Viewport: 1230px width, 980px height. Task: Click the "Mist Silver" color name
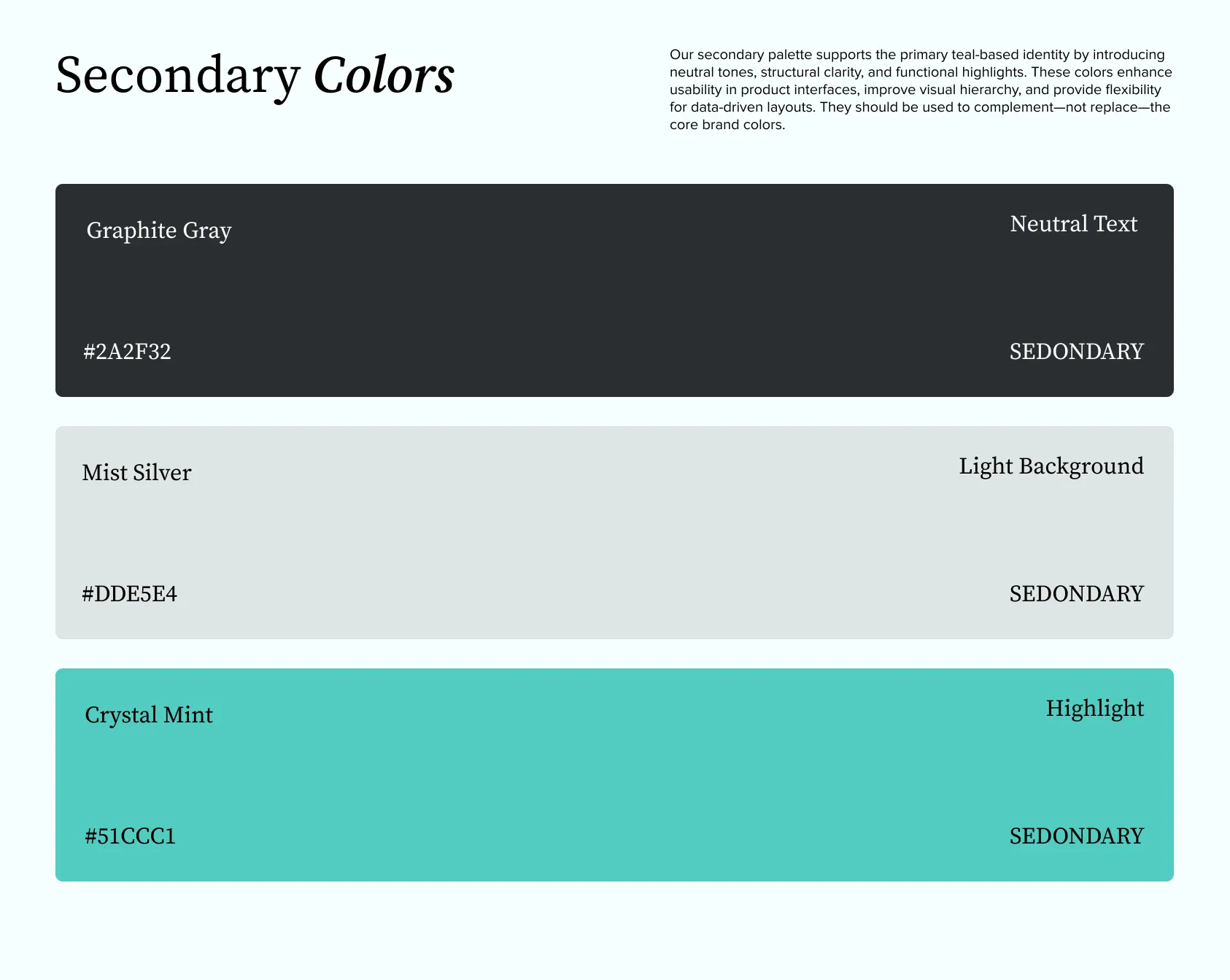[136, 473]
